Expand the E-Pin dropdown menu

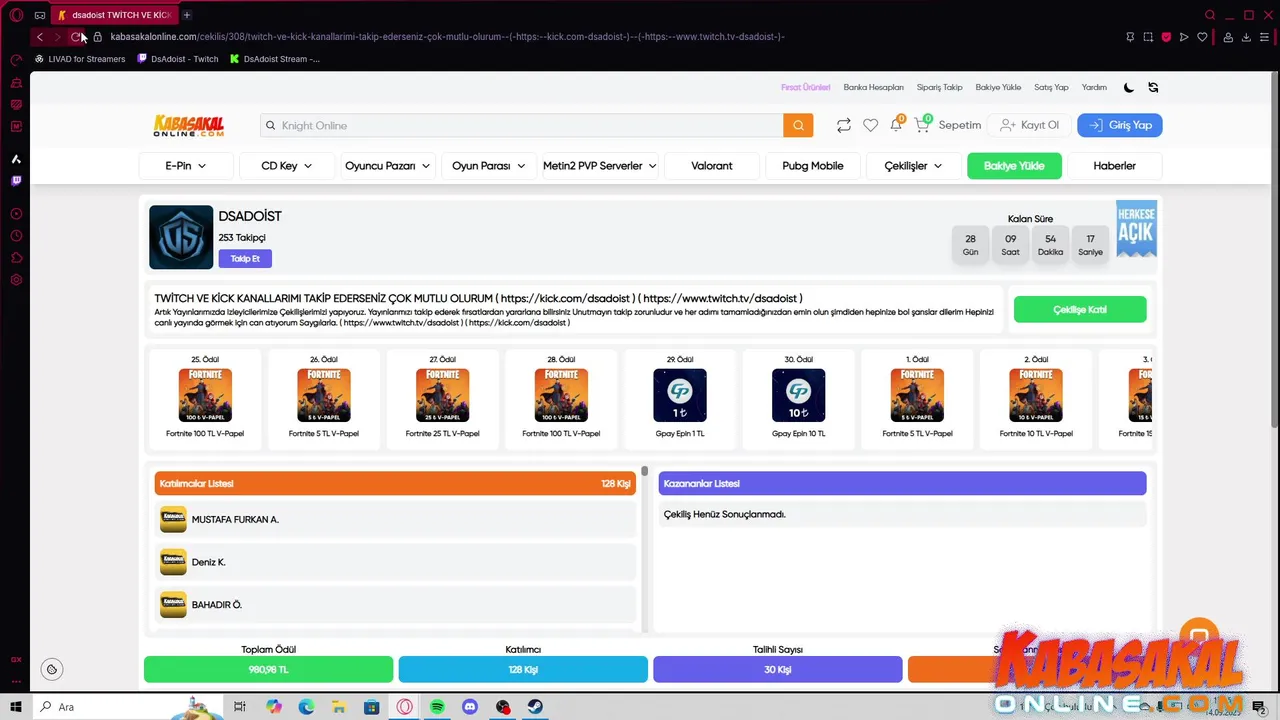point(186,166)
